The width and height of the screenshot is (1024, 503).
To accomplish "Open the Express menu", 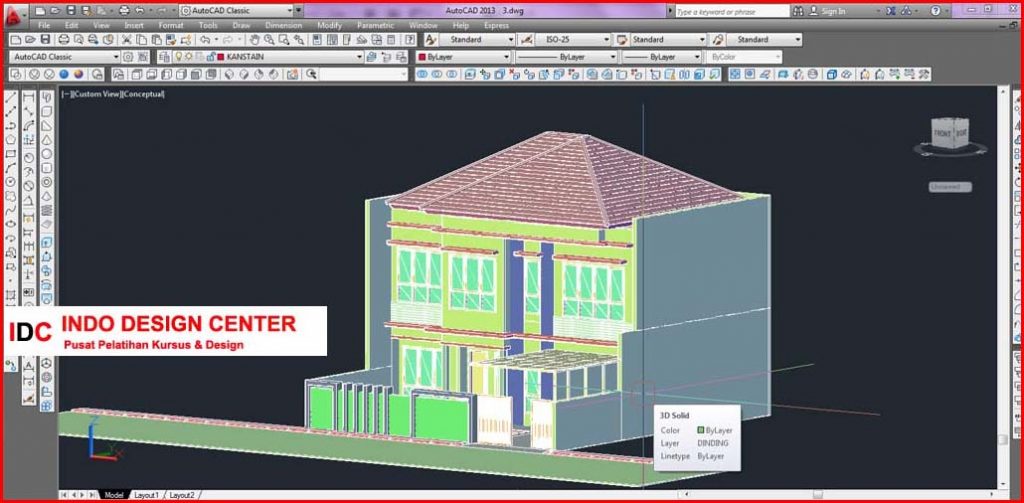I will pos(496,25).
